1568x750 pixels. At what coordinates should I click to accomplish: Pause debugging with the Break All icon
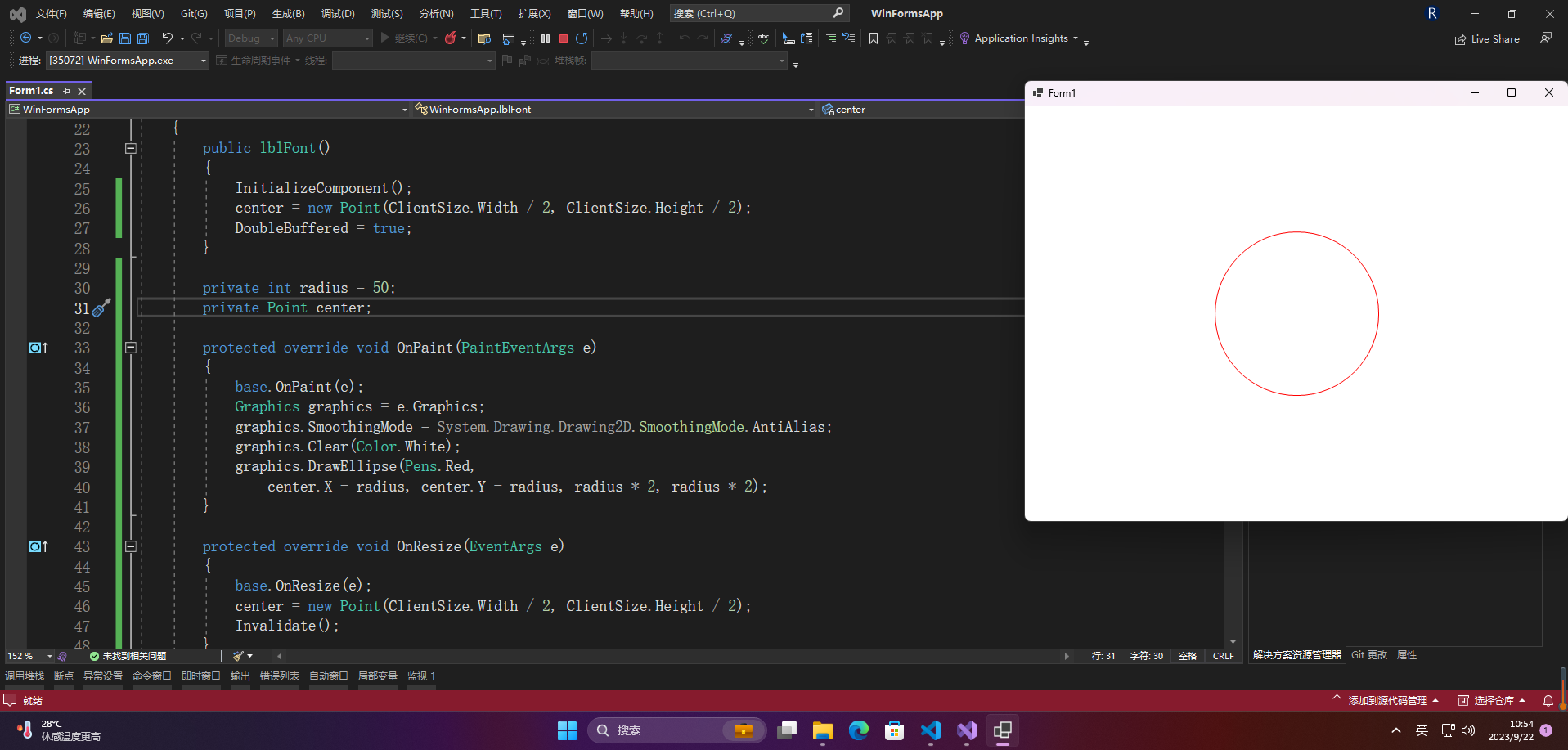pos(546,38)
